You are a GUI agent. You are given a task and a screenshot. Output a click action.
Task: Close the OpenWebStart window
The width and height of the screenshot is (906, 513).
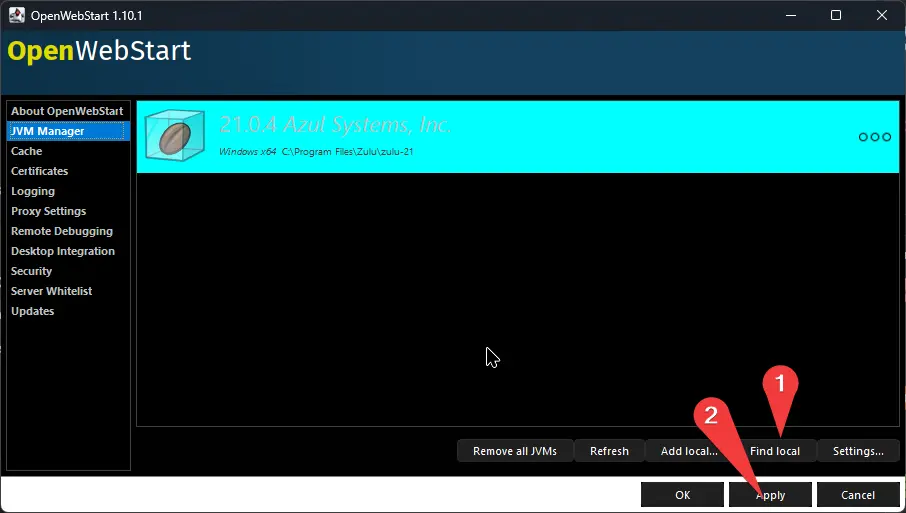tap(882, 15)
